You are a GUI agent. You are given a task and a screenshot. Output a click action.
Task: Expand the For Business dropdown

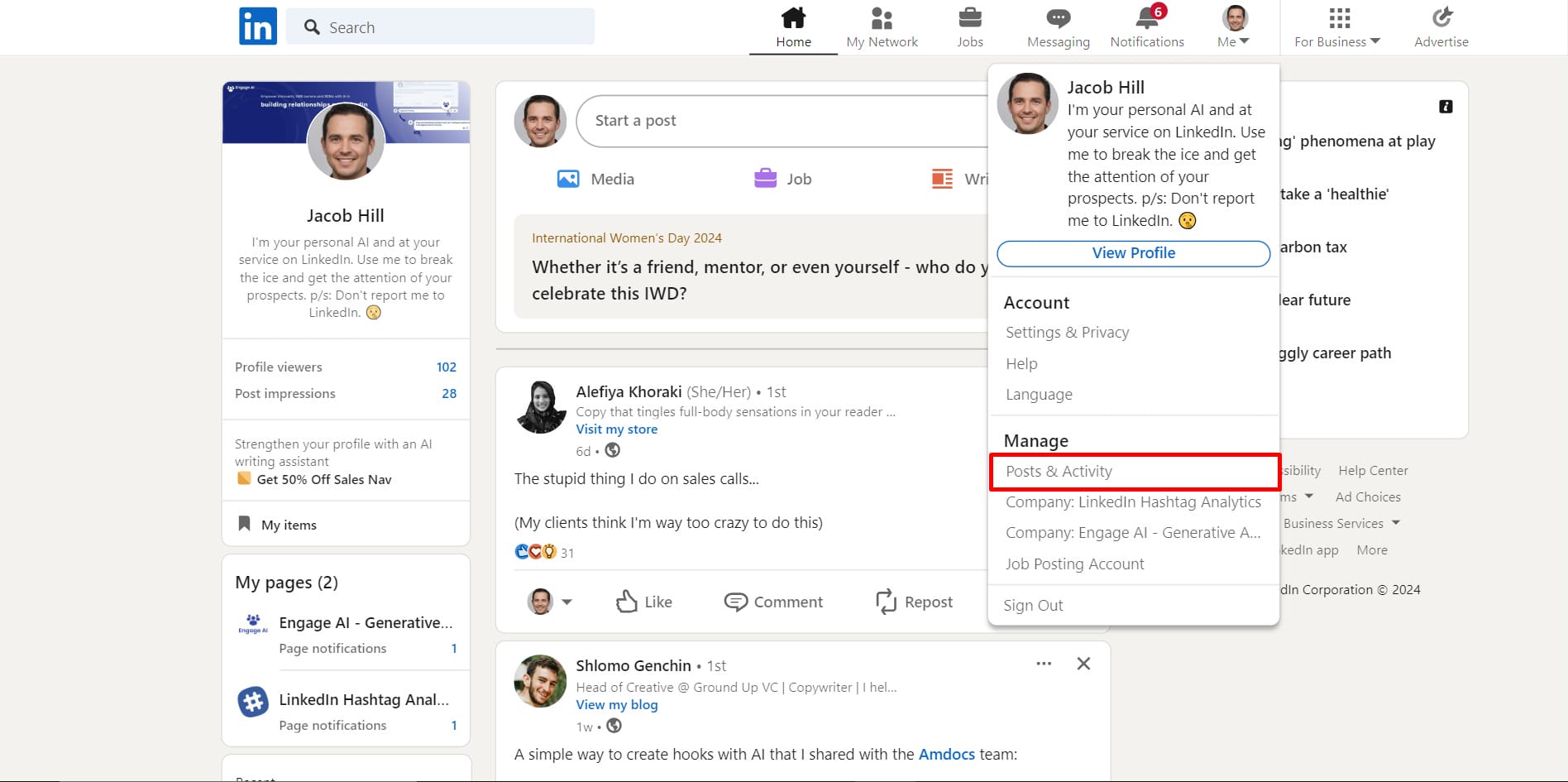(x=1337, y=41)
